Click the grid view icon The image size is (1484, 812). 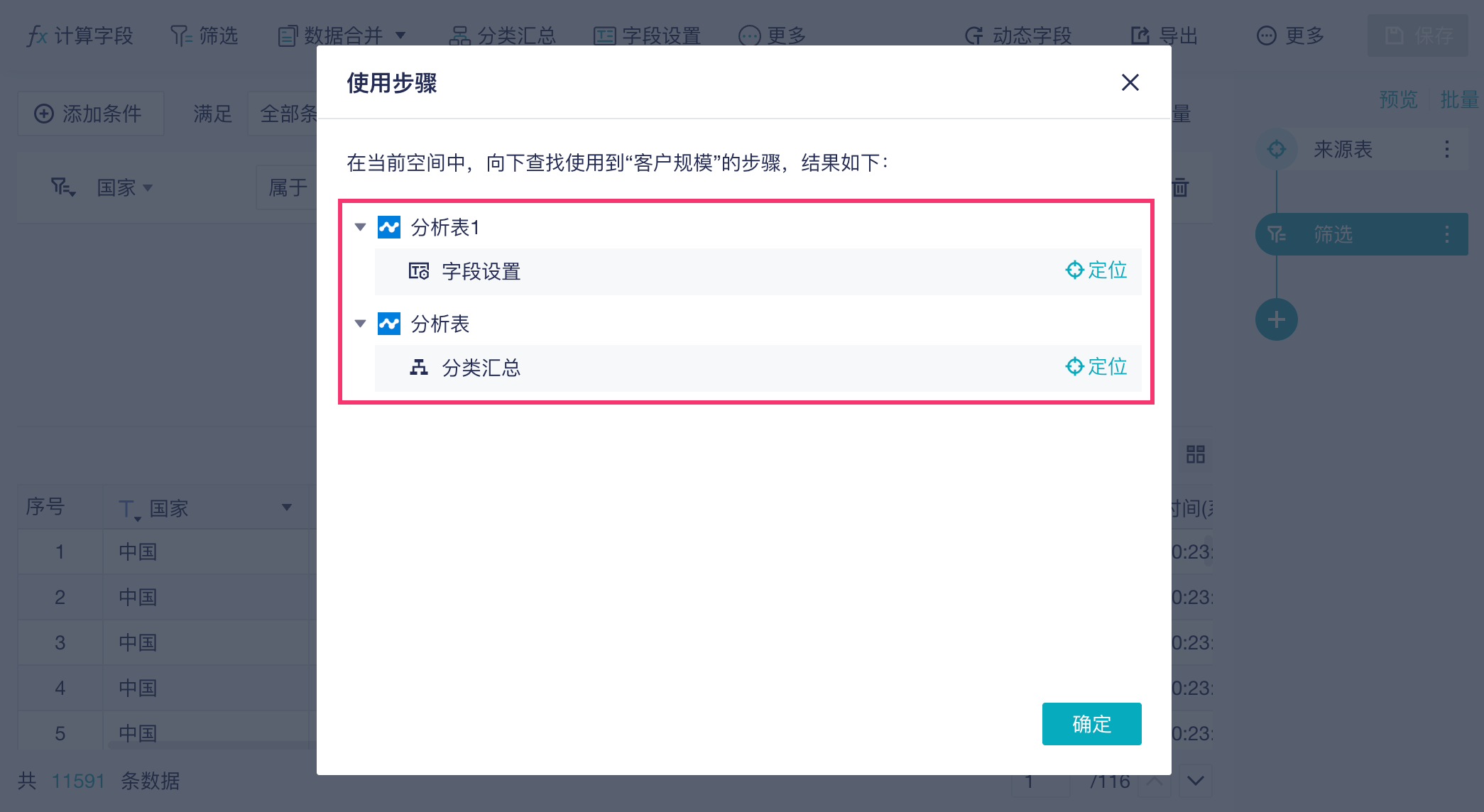point(1196,454)
